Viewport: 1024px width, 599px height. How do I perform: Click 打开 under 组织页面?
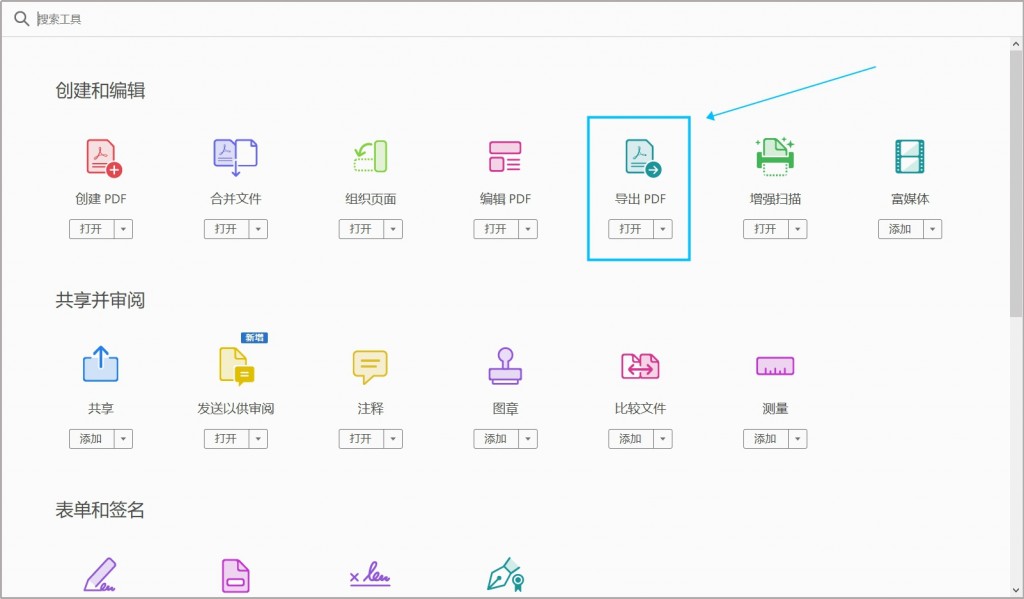pyautogui.click(x=360, y=229)
